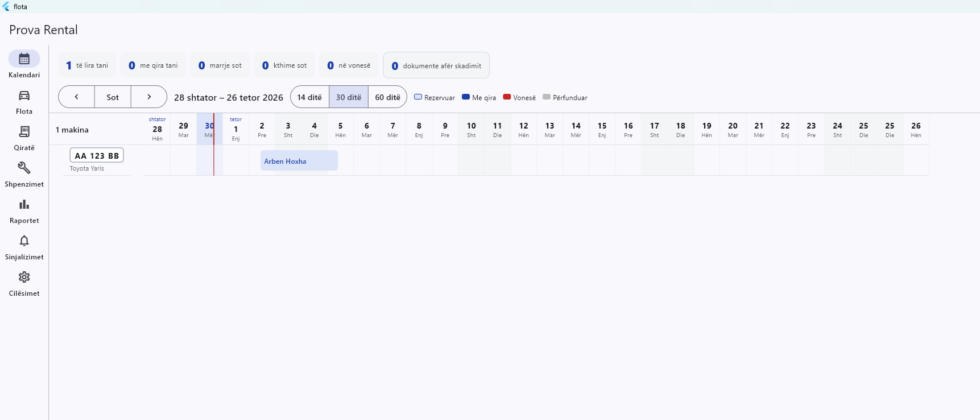Open Shpenzimet wrench icon

24,168
